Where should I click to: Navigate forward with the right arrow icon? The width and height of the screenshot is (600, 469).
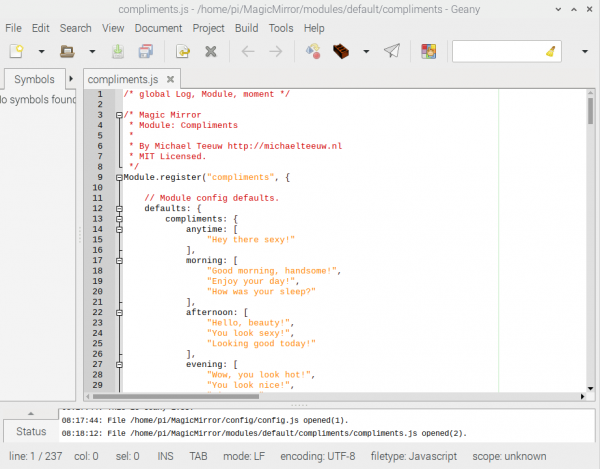coord(276,51)
